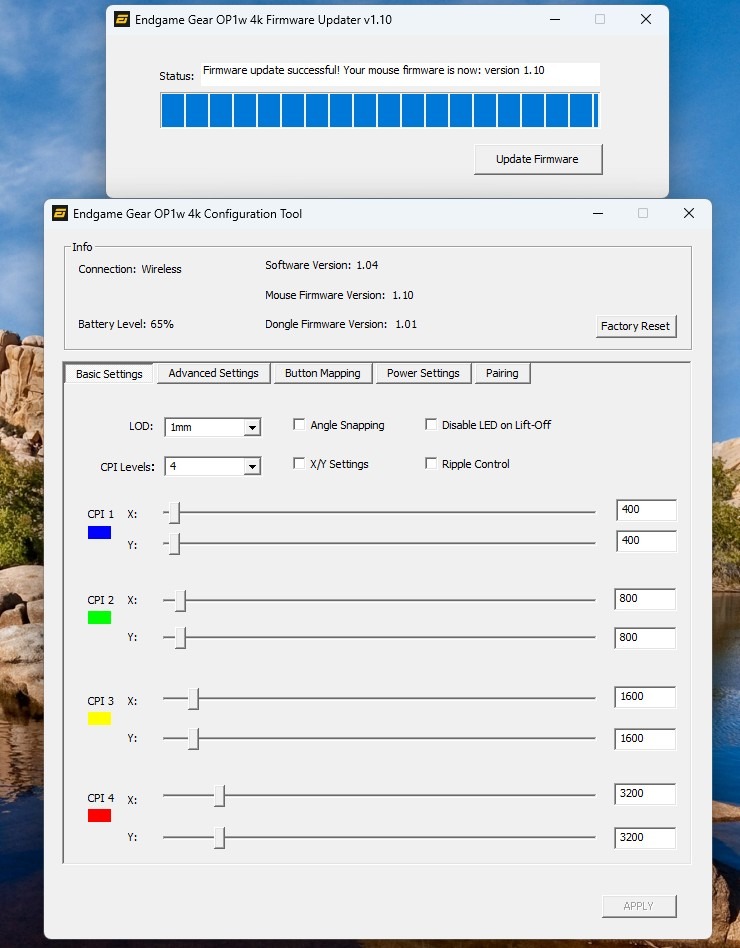This screenshot has height=948, width=740.
Task: Expand the CPI Levels dropdown
Action: point(213,466)
